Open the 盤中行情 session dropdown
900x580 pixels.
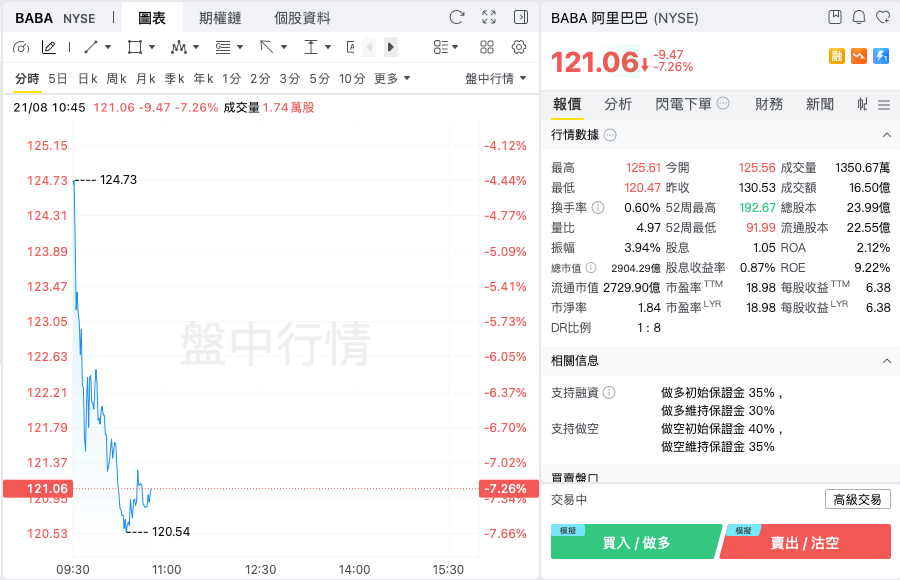496,78
